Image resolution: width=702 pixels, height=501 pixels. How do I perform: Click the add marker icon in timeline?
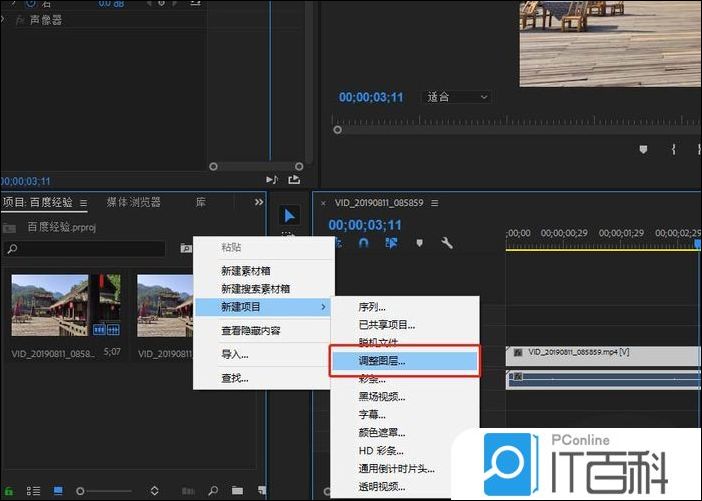[419, 242]
